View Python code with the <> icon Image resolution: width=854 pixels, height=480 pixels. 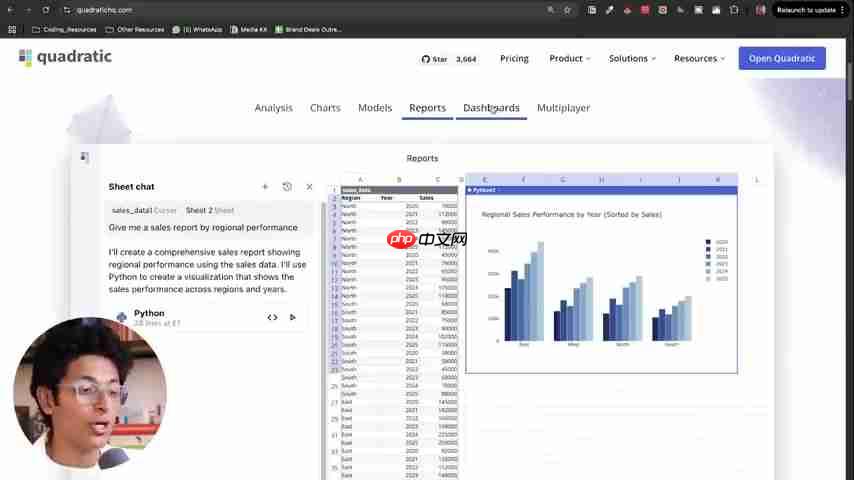272,317
